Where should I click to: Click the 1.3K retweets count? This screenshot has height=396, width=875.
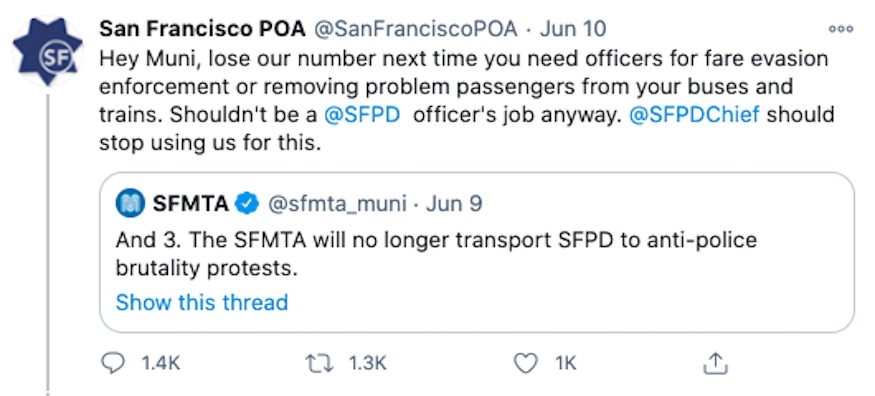click(367, 364)
